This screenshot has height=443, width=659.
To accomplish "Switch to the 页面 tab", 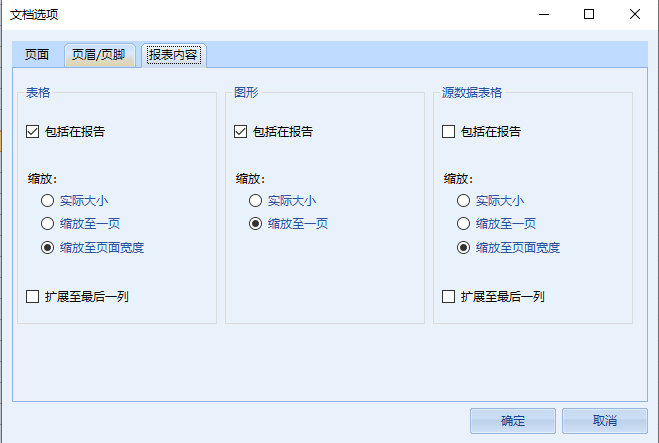I will point(37,55).
